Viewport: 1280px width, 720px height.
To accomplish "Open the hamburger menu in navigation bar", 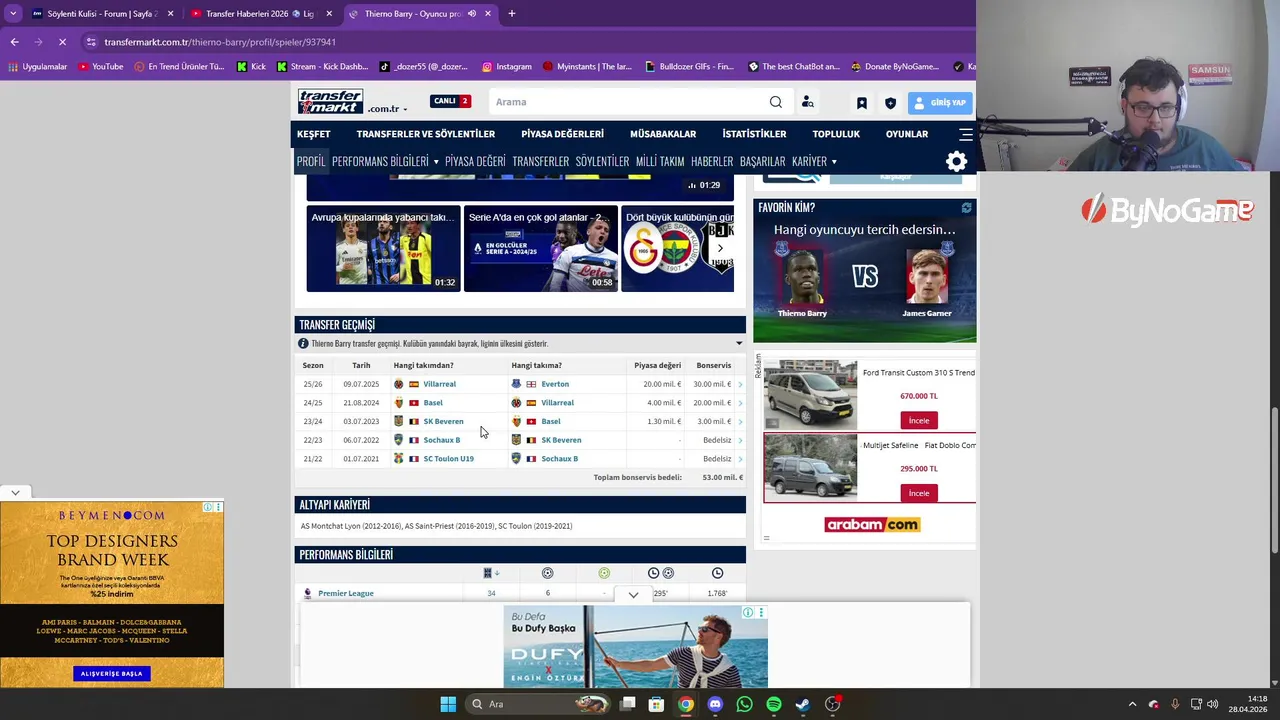I will (x=966, y=134).
